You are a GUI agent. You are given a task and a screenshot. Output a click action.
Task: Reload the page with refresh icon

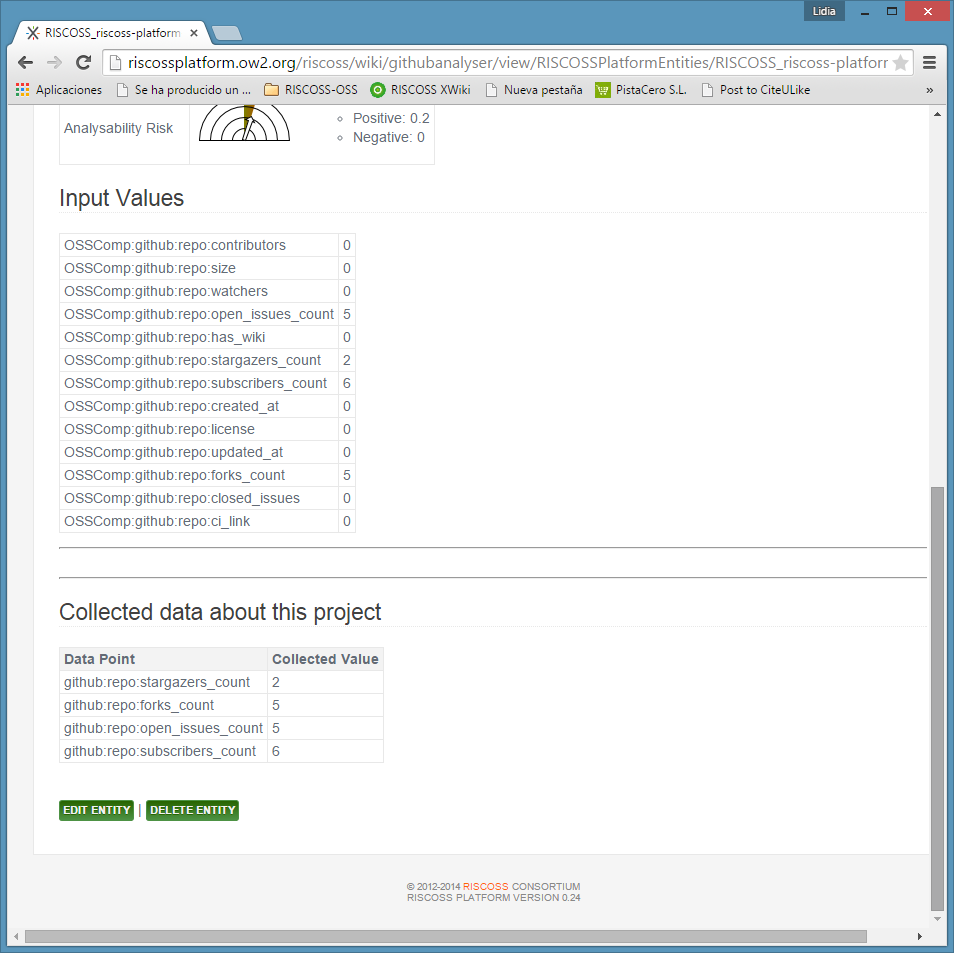tap(84, 63)
